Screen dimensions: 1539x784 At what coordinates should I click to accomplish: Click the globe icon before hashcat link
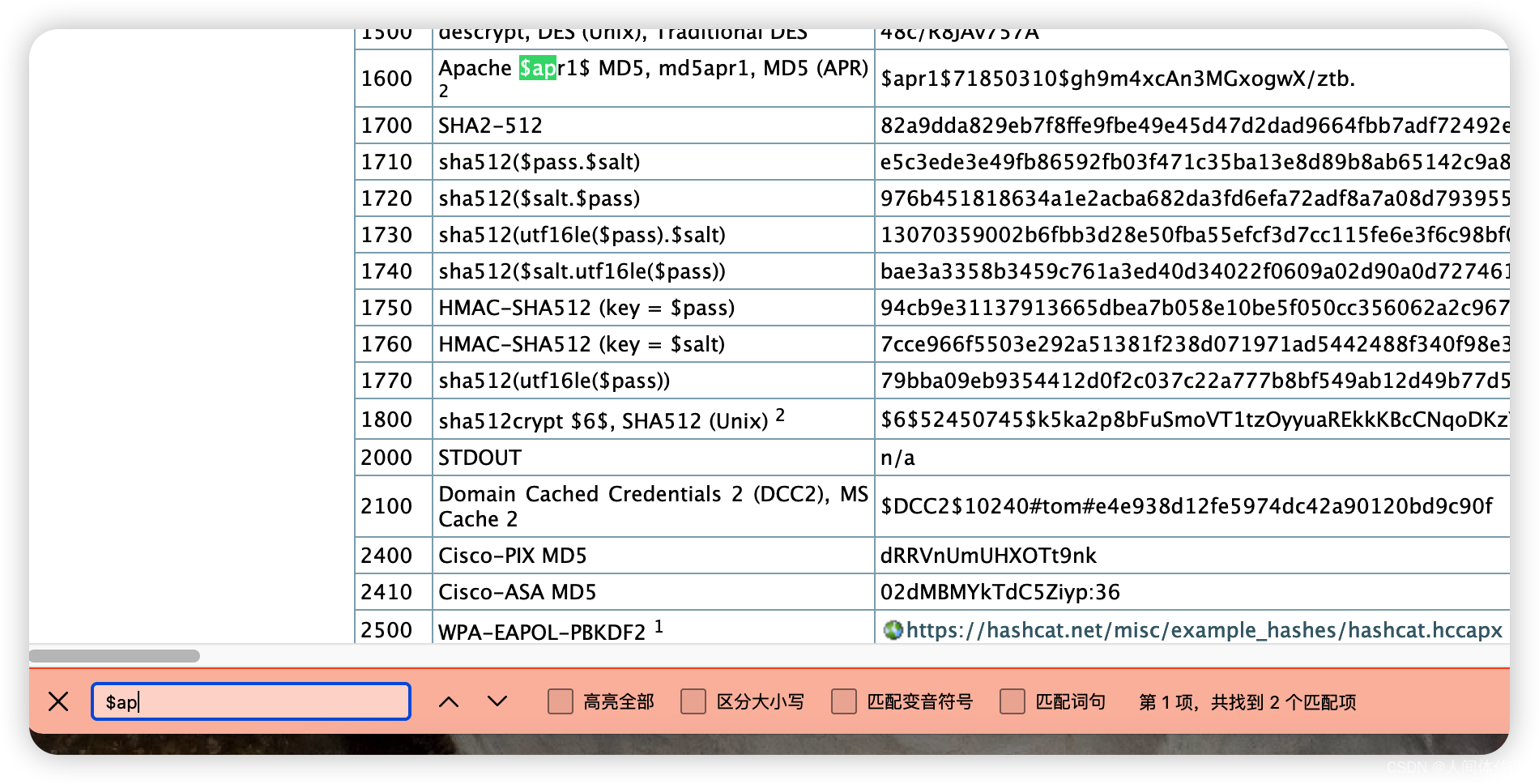tap(893, 629)
